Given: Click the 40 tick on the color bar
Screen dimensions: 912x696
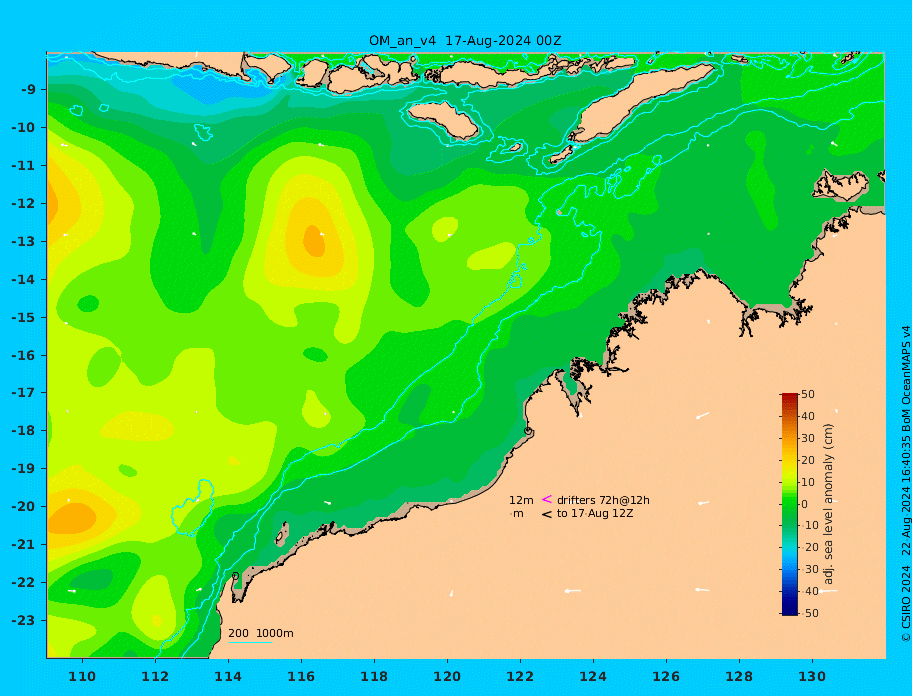Looking at the screenshot, I should coord(808,416).
